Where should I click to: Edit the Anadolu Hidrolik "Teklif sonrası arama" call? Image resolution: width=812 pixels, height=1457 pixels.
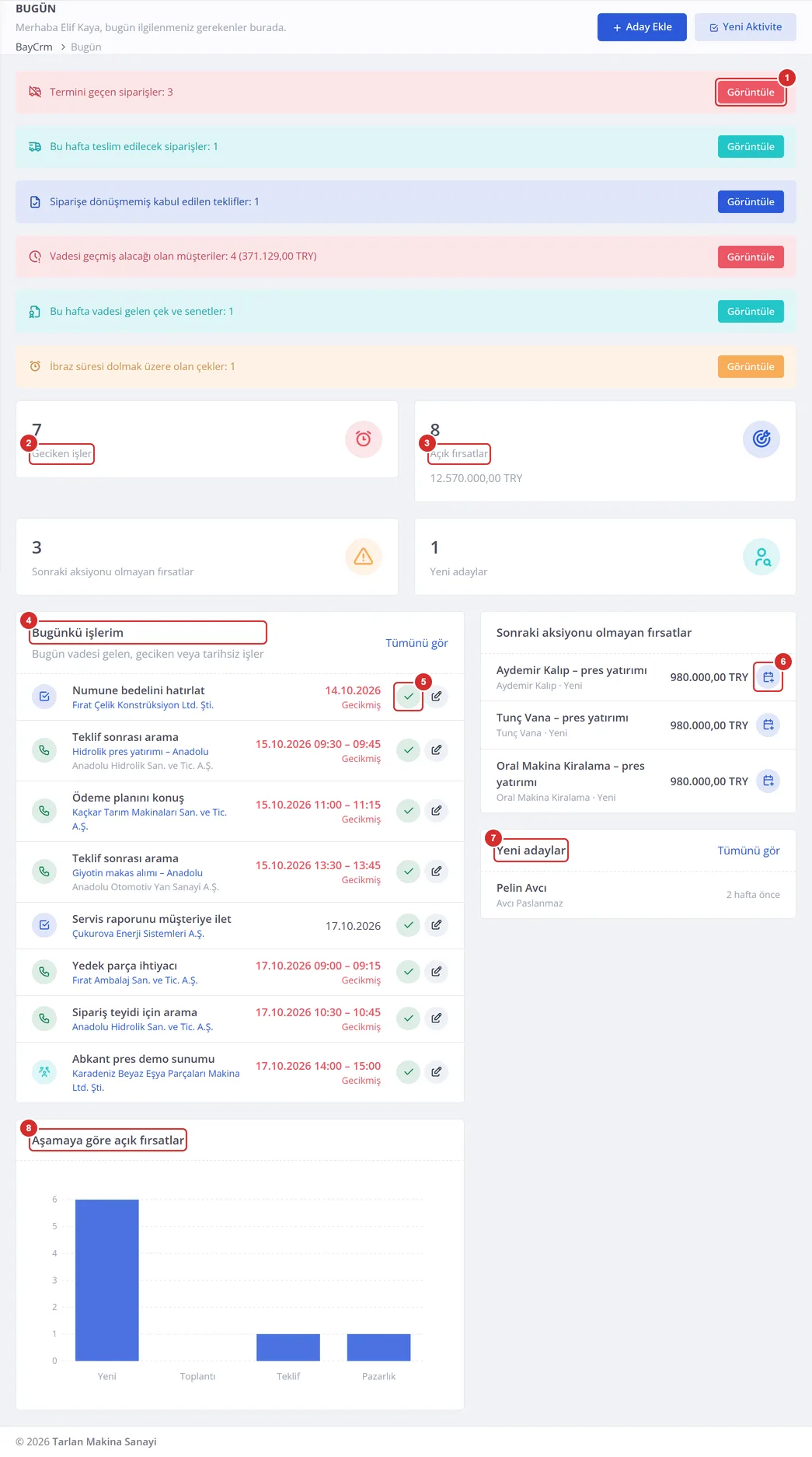[x=437, y=750]
